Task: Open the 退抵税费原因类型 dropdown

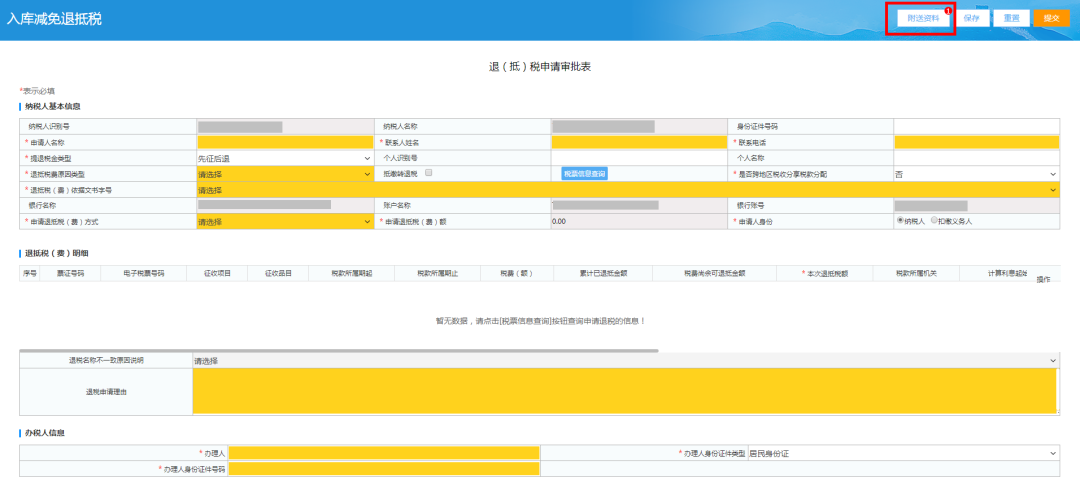Action: 284,173
